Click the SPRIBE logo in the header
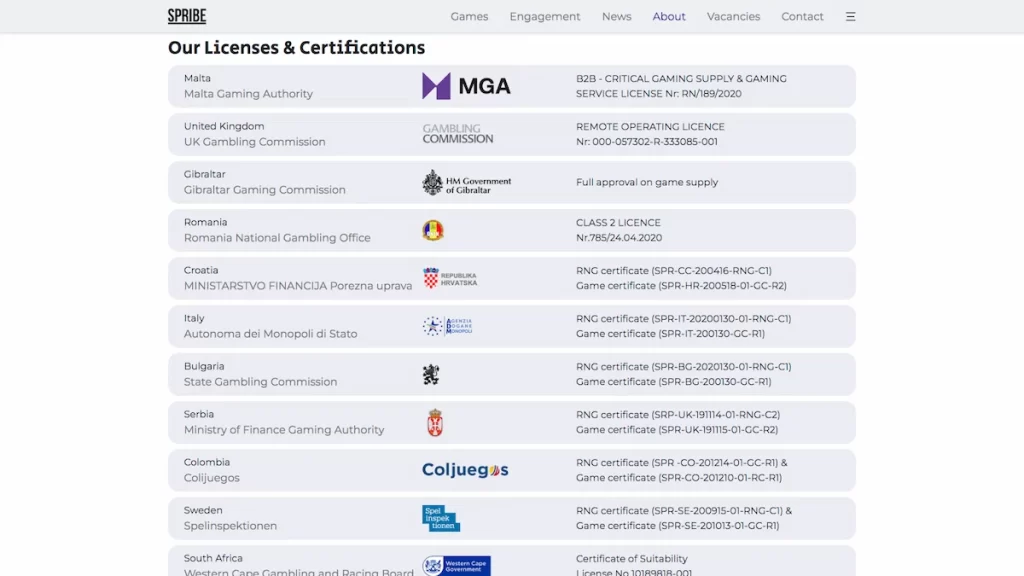 (x=187, y=16)
